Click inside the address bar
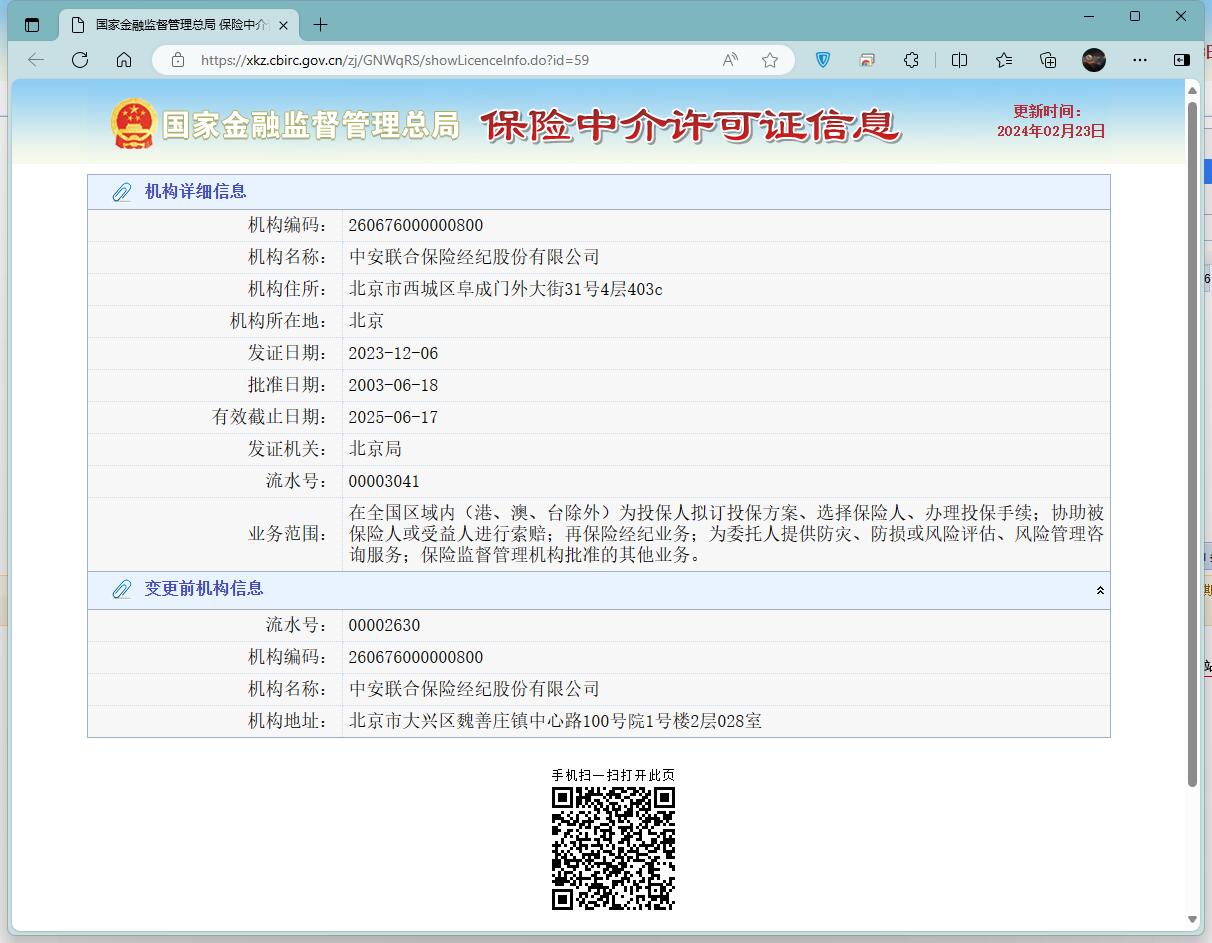 (x=450, y=60)
